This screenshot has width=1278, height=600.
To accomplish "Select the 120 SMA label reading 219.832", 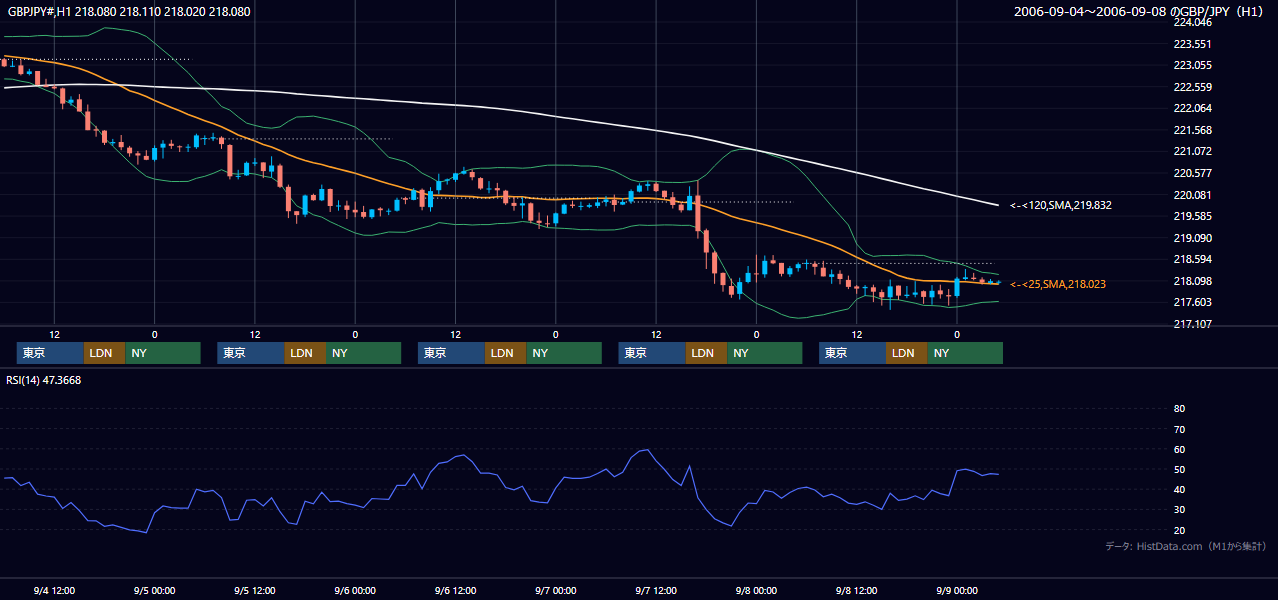I will [x=1061, y=205].
